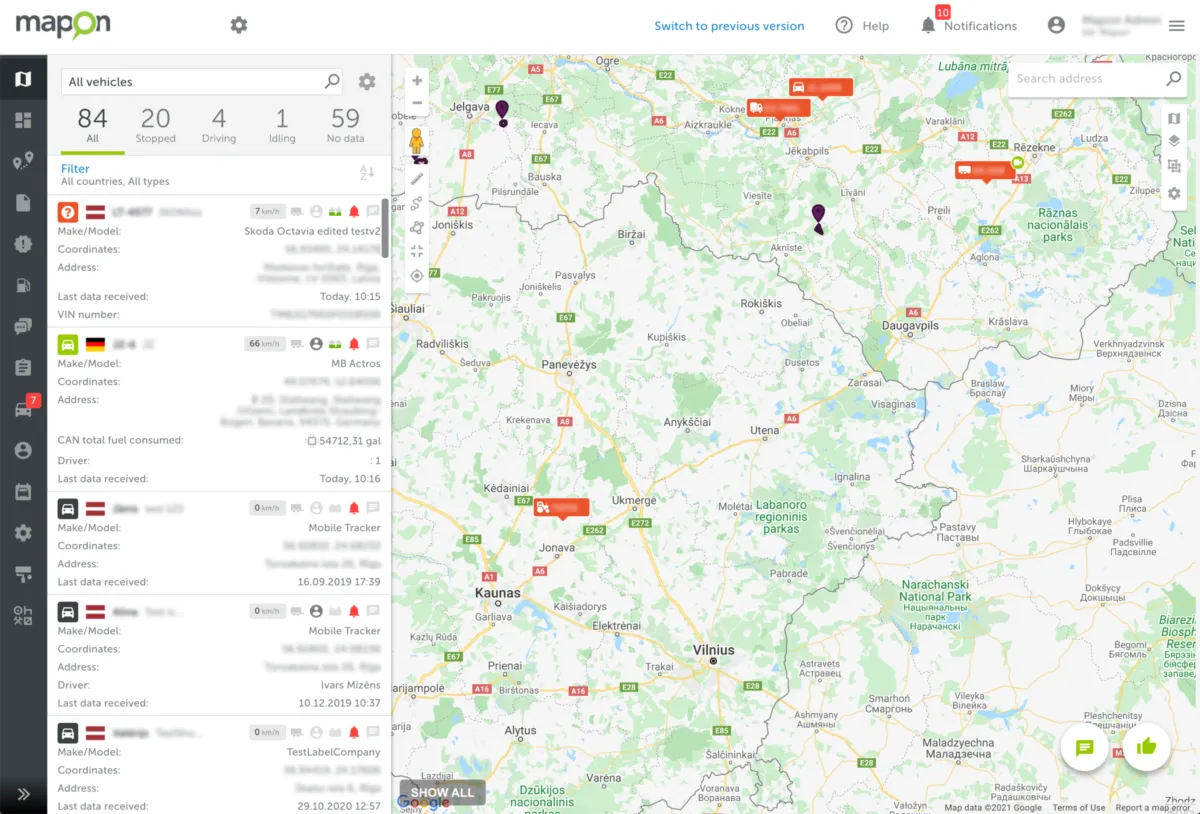Image resolution: width=1200 pixels, height=814 pixels.
Task: Open the Reports document icon in sidebar
Action: pyautogui.click(x=23, y=203)
